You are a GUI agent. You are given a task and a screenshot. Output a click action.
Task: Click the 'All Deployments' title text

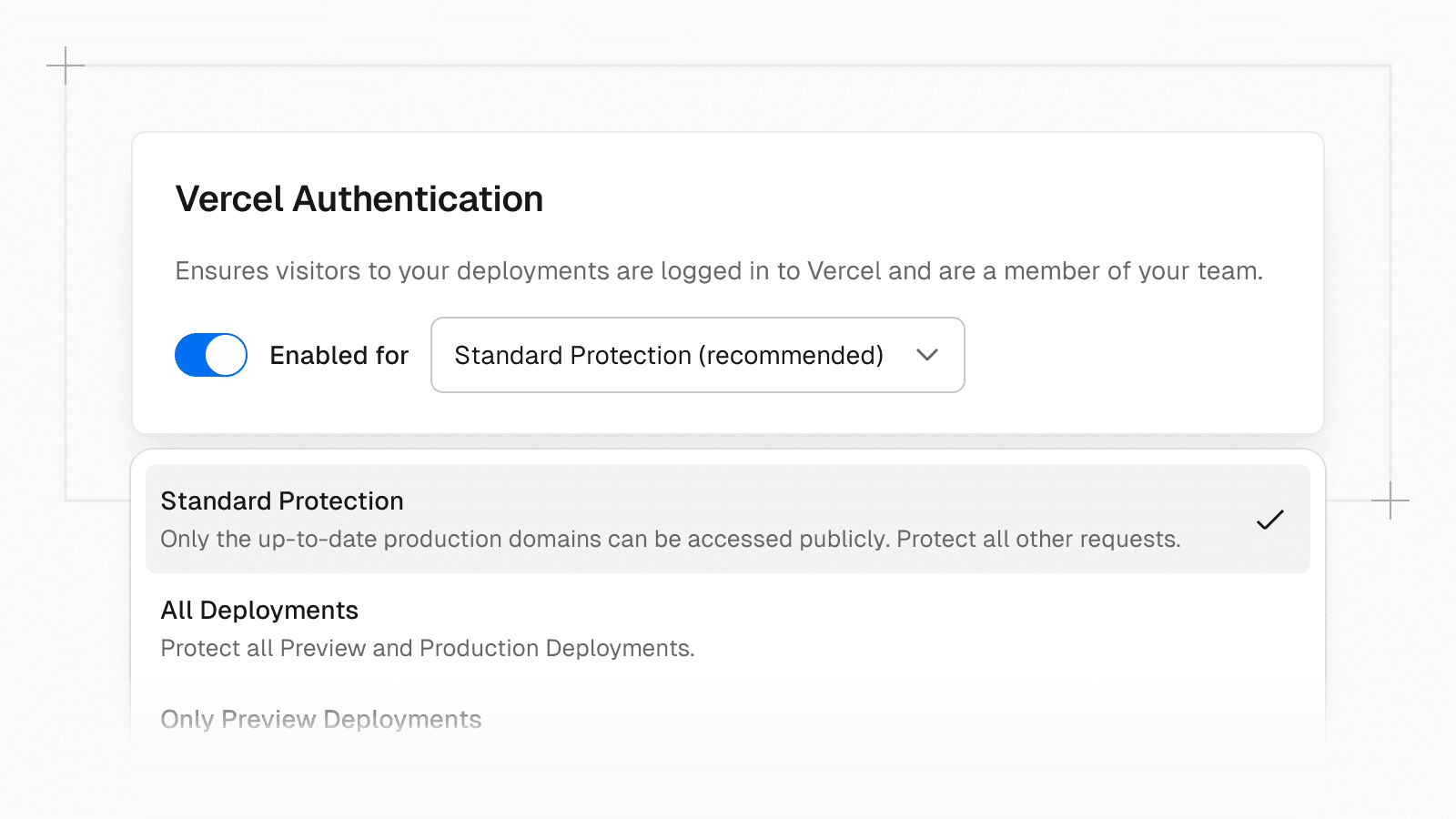[259, 610]
